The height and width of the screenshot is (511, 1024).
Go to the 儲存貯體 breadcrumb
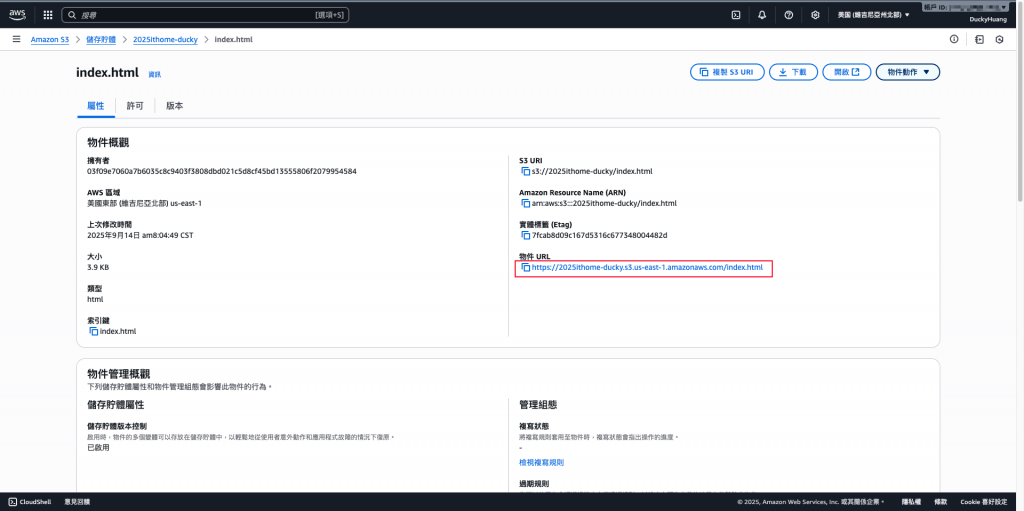pos(101,40)
